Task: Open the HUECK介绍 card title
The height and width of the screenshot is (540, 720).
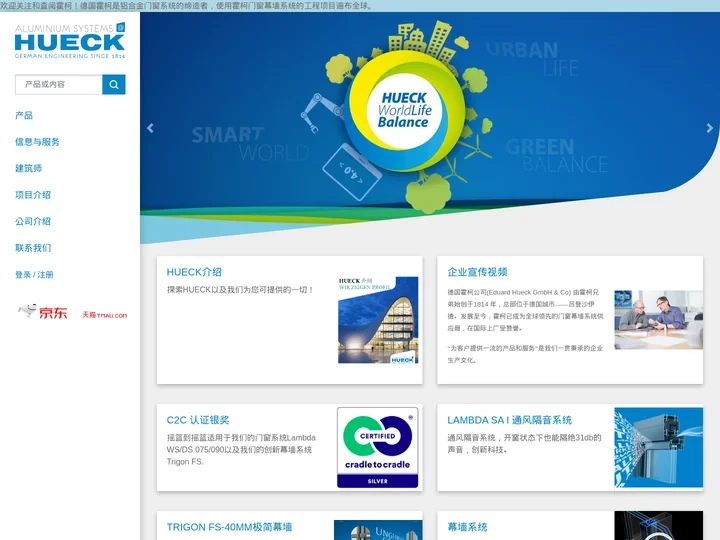Action: (194, 272)
